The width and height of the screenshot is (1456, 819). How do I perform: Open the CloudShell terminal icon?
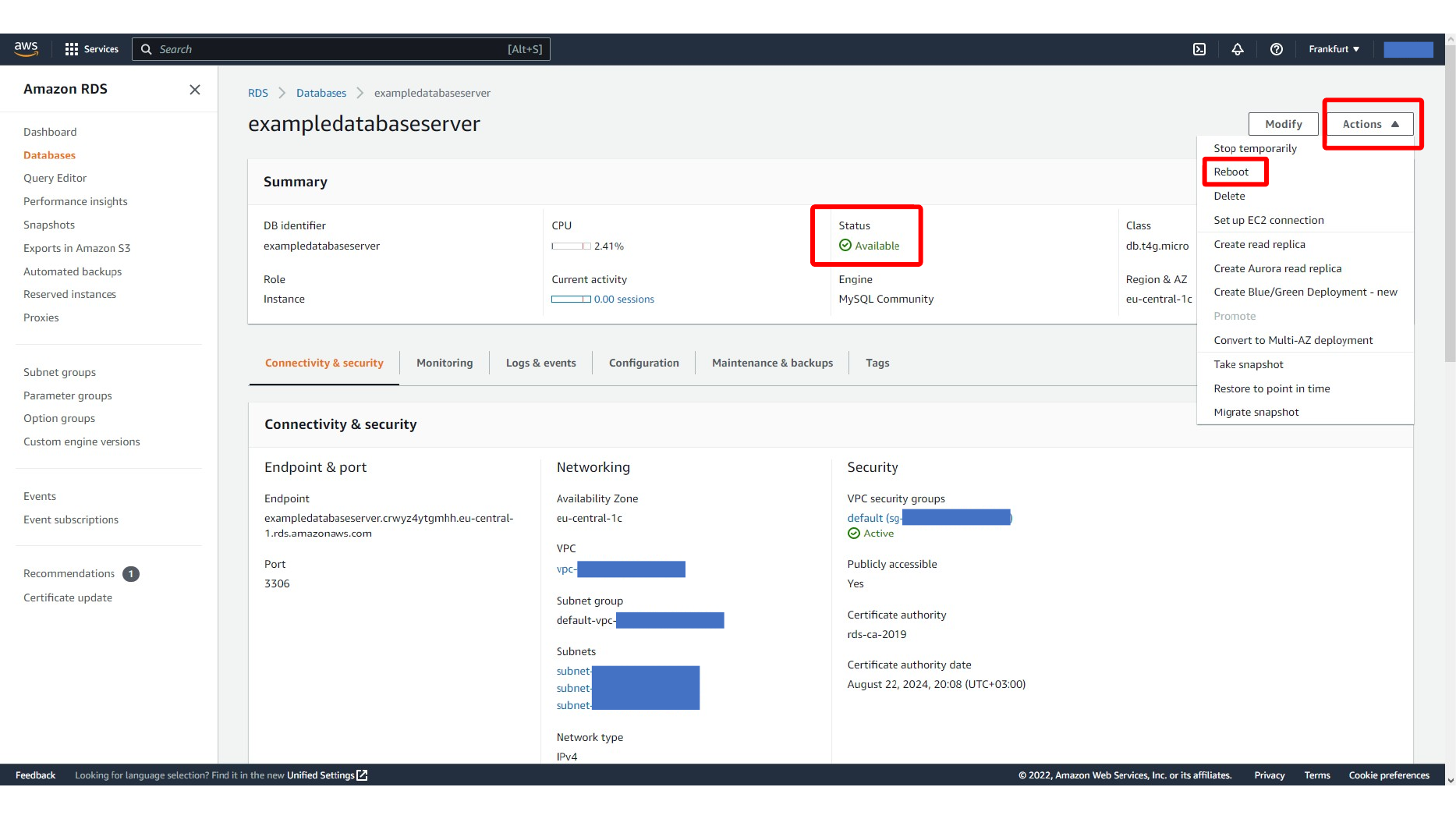click(1199, 49)
